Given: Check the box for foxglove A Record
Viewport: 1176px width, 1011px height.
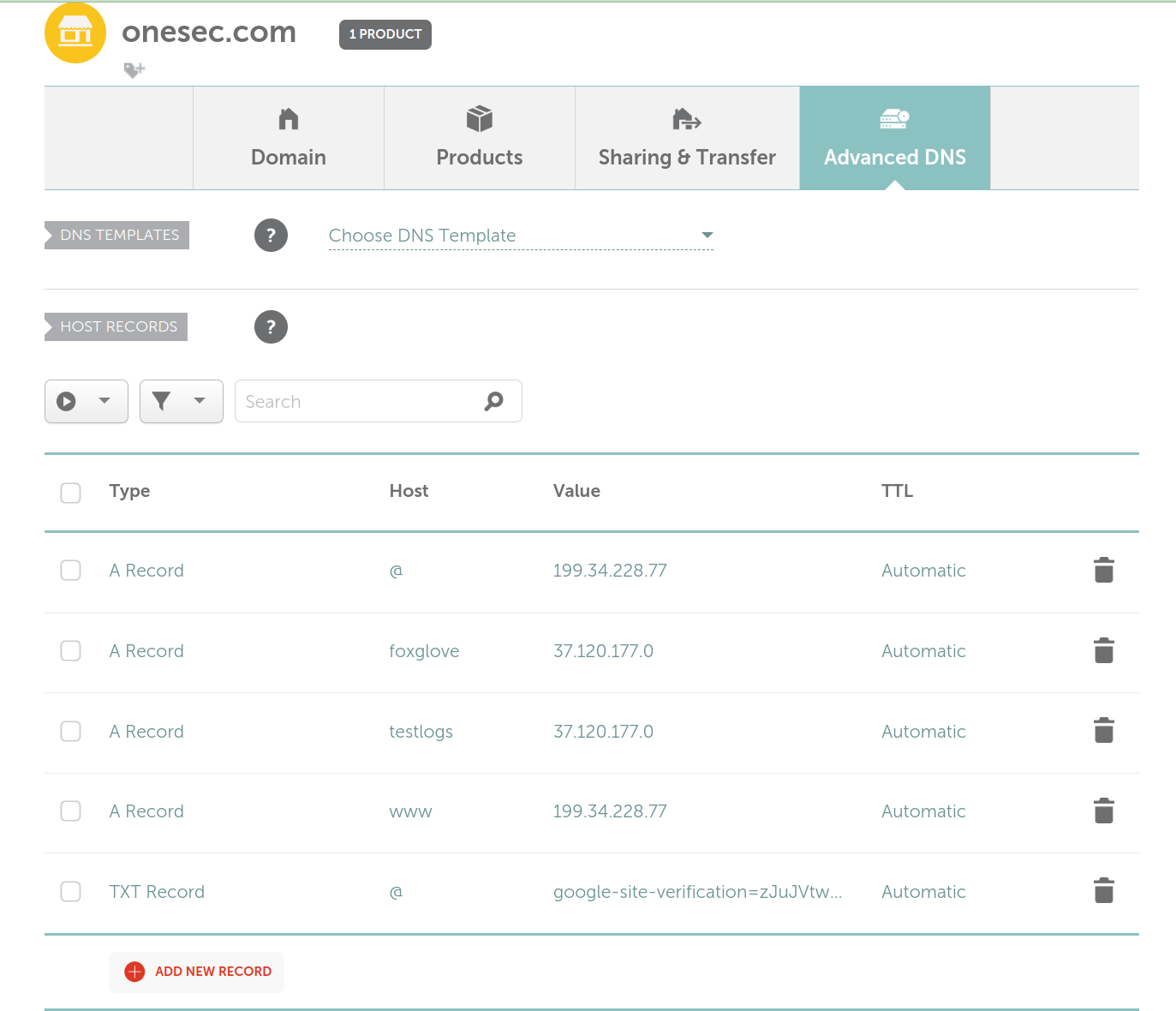Looking at the screenshot, I should click(x=71, y=651).
